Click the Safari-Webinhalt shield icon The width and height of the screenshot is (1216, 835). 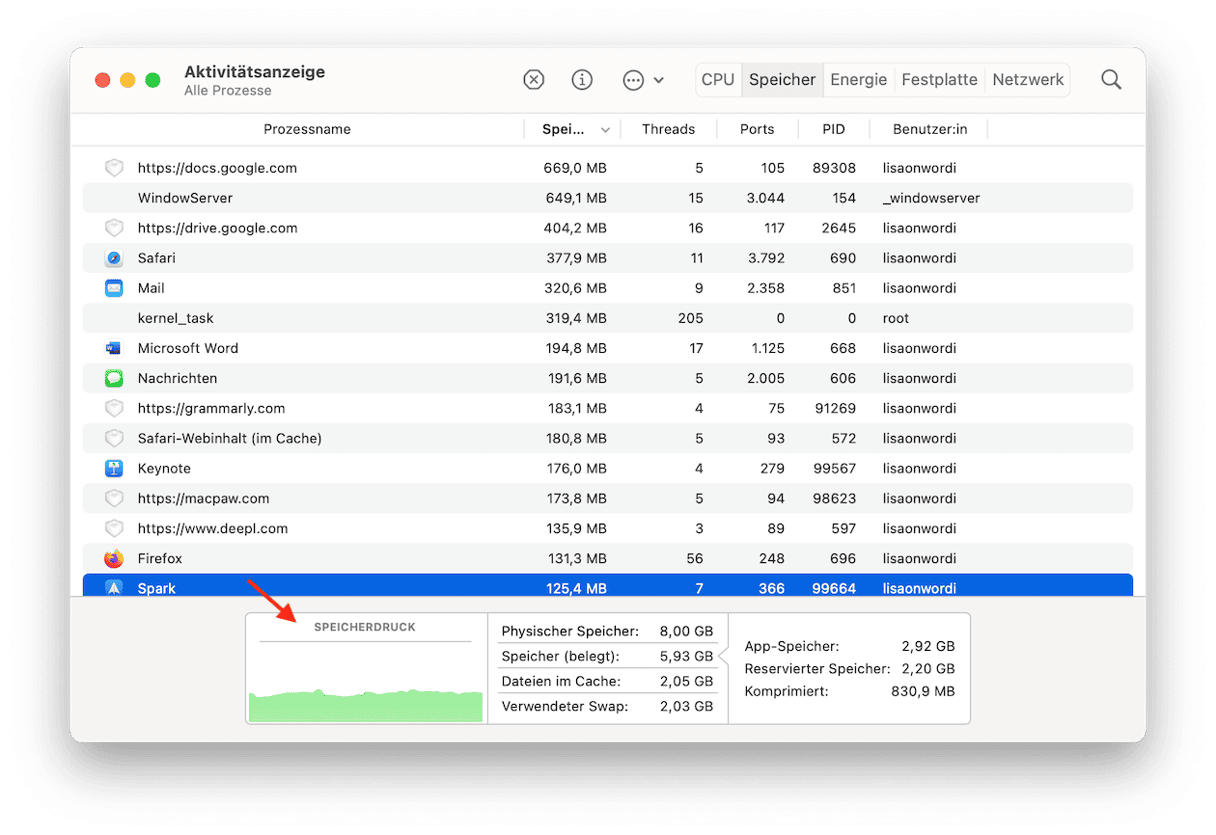pos(114,438)
